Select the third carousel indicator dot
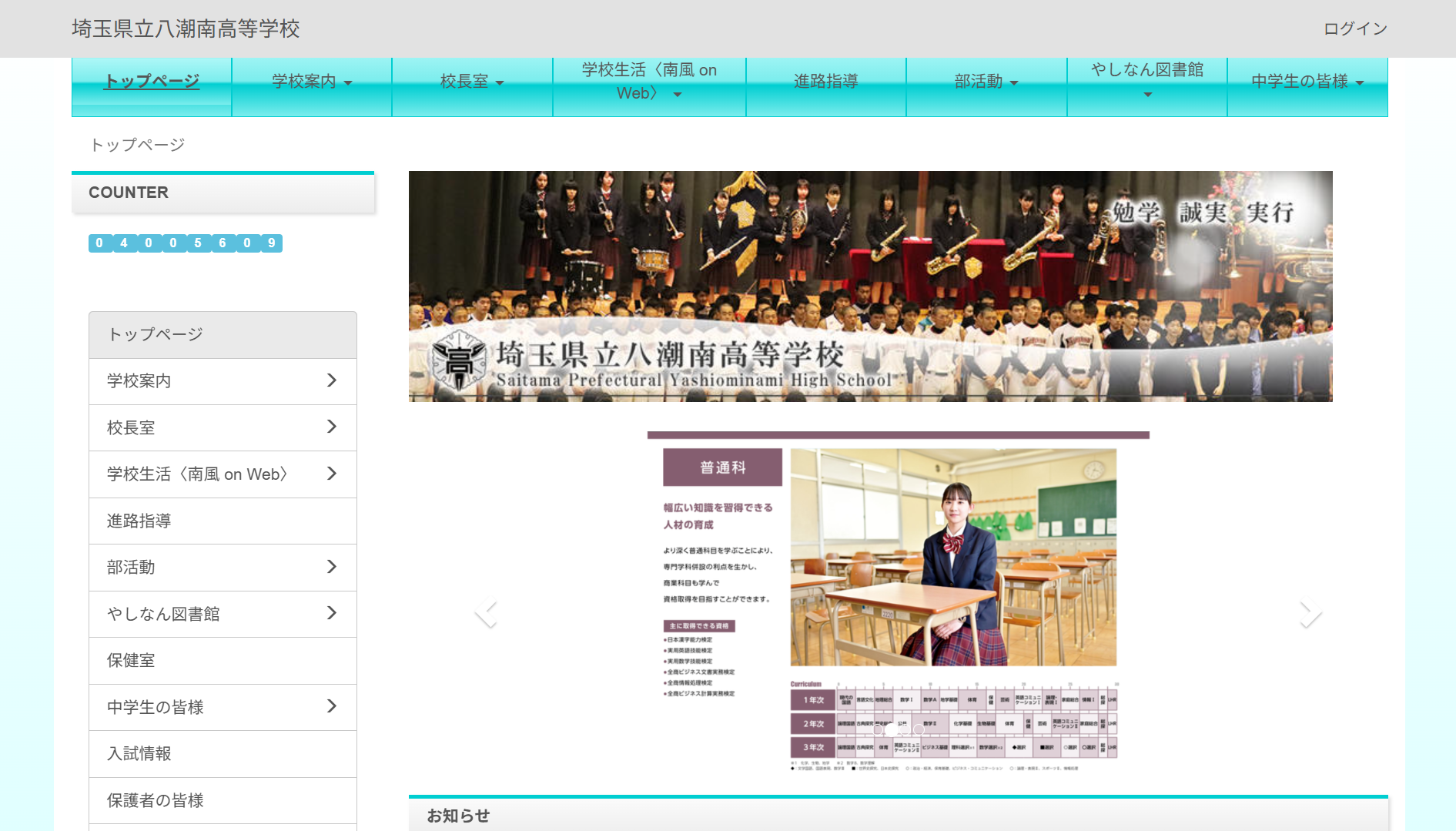This screenshot has width=1456, height=831. [x=905, y=729]
